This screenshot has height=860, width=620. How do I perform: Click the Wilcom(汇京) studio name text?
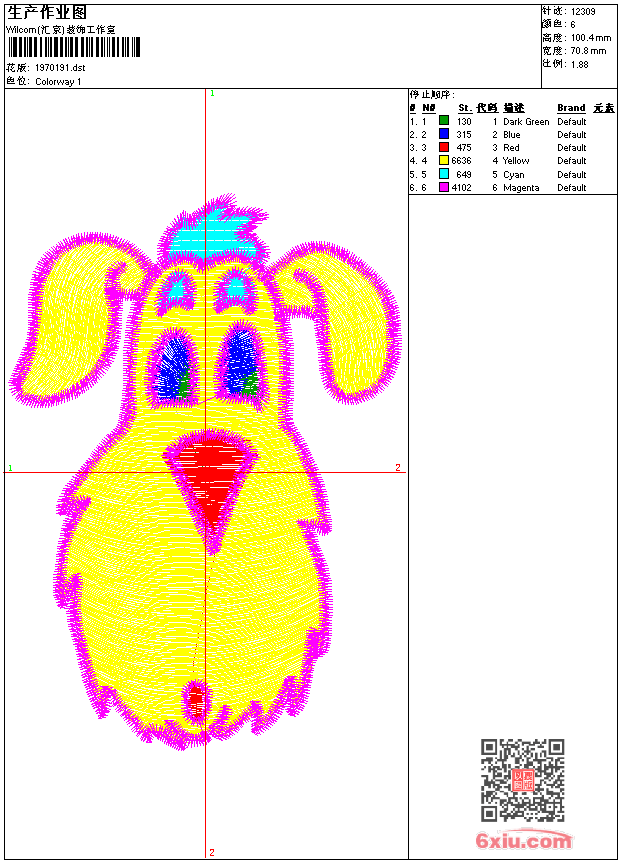(x=60, y=30)
